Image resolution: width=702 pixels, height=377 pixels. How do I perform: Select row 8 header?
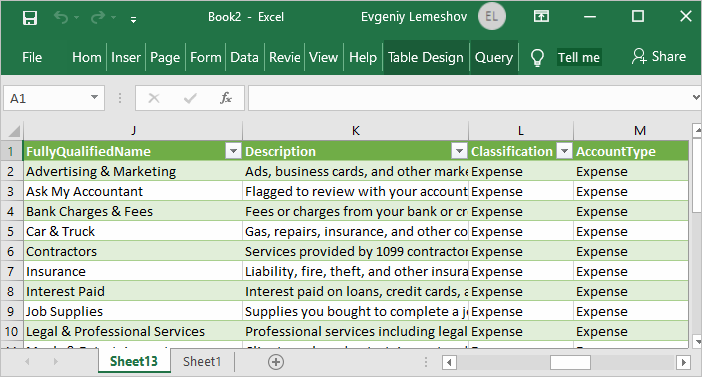point(11,291)
